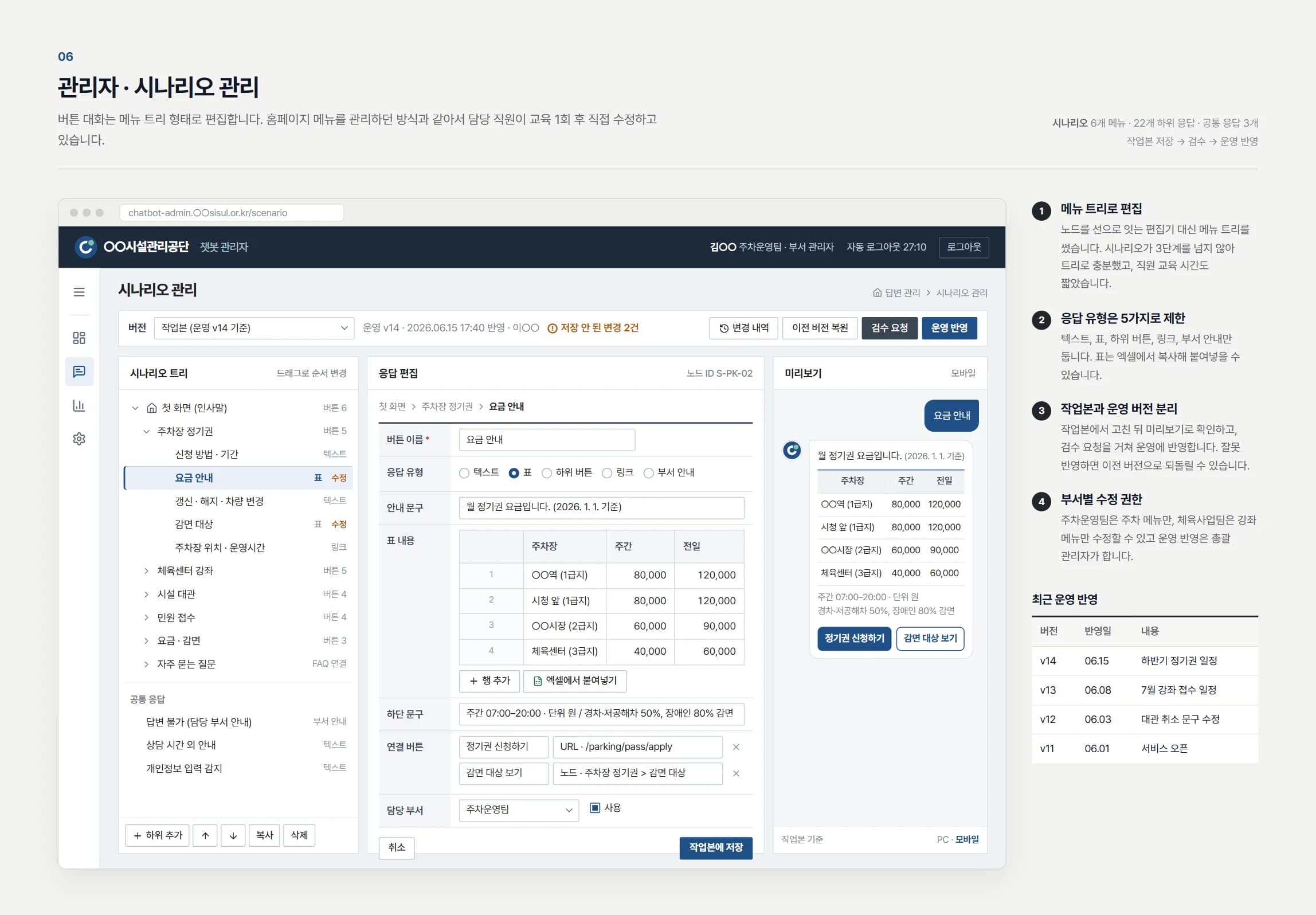Viewport: 1316px width, 915px height.
Task: Go to 답변 관리 in the breadcrumb
Action: (902, 292)
